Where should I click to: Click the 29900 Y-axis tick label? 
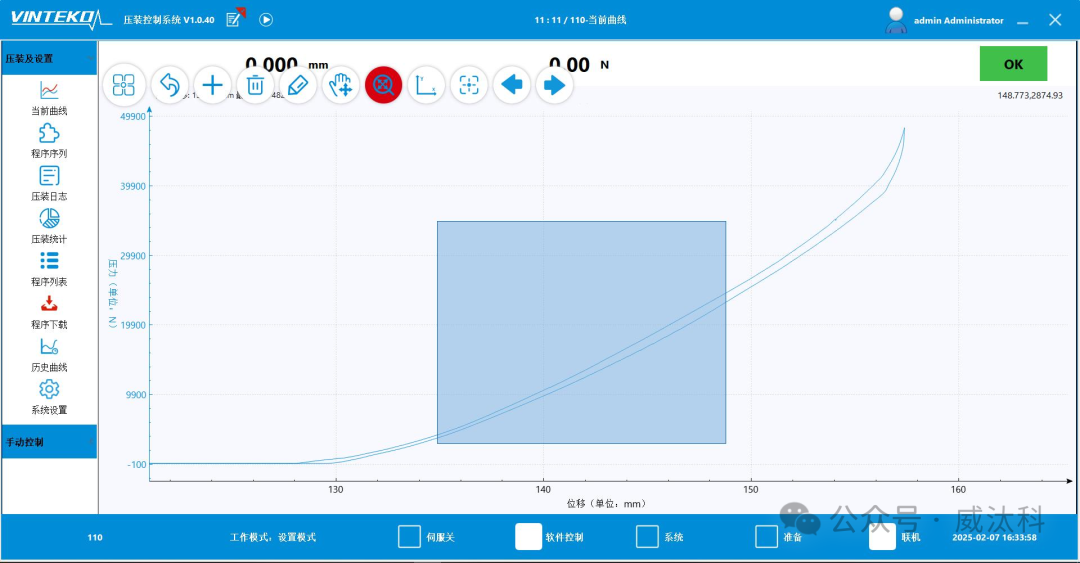click(x=133, y=256)
